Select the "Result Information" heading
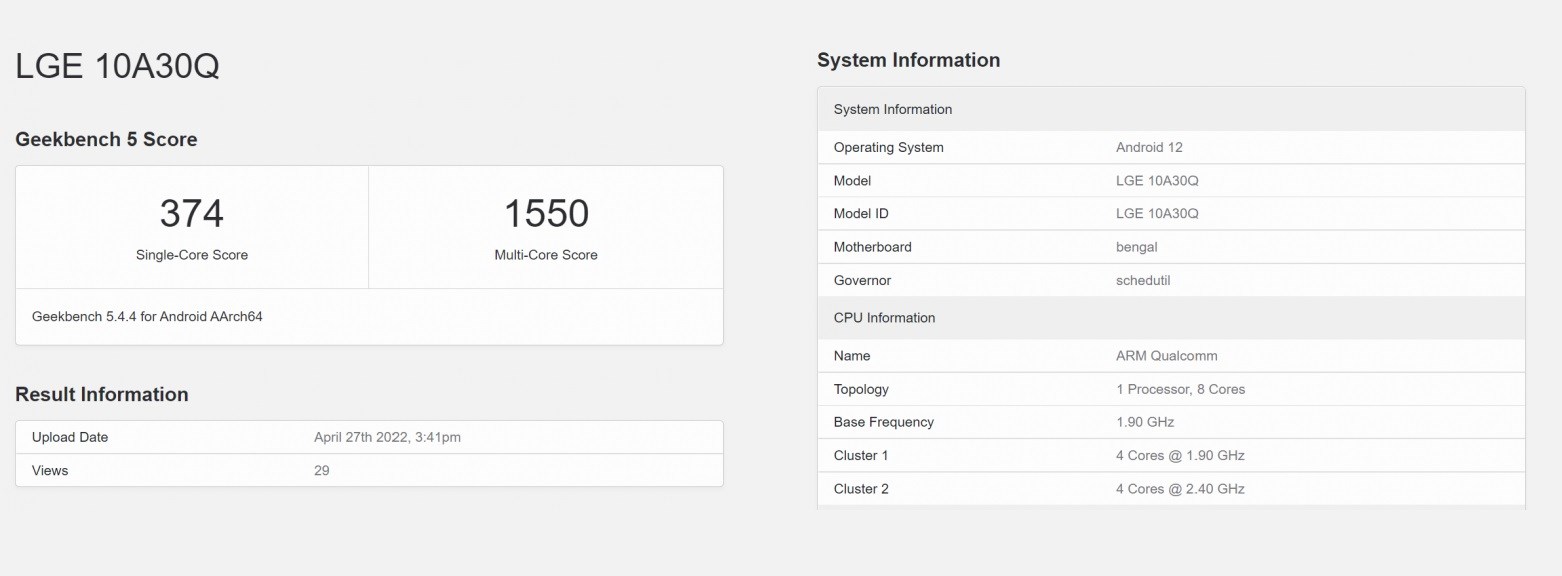Image resolution: width=1562 pixels, height=576 pixels. (102, 395)
